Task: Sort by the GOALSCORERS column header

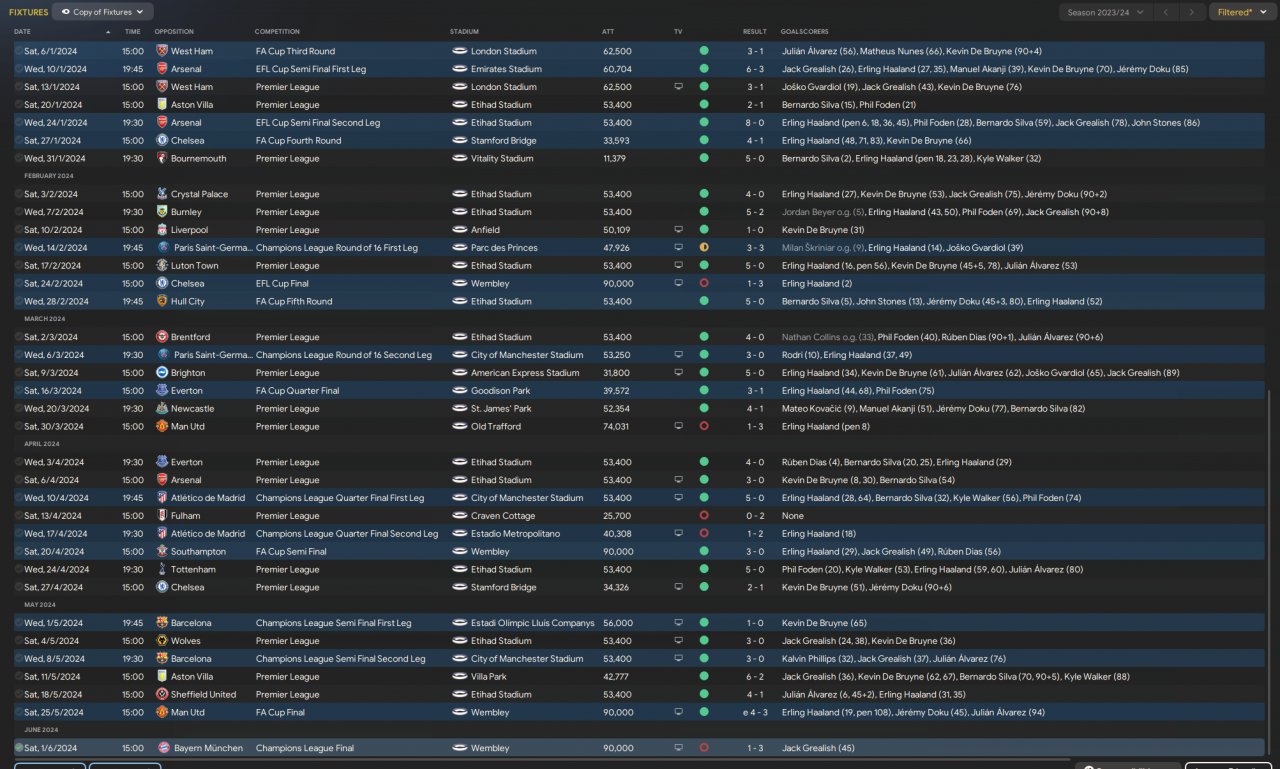Action: point(805,32)
